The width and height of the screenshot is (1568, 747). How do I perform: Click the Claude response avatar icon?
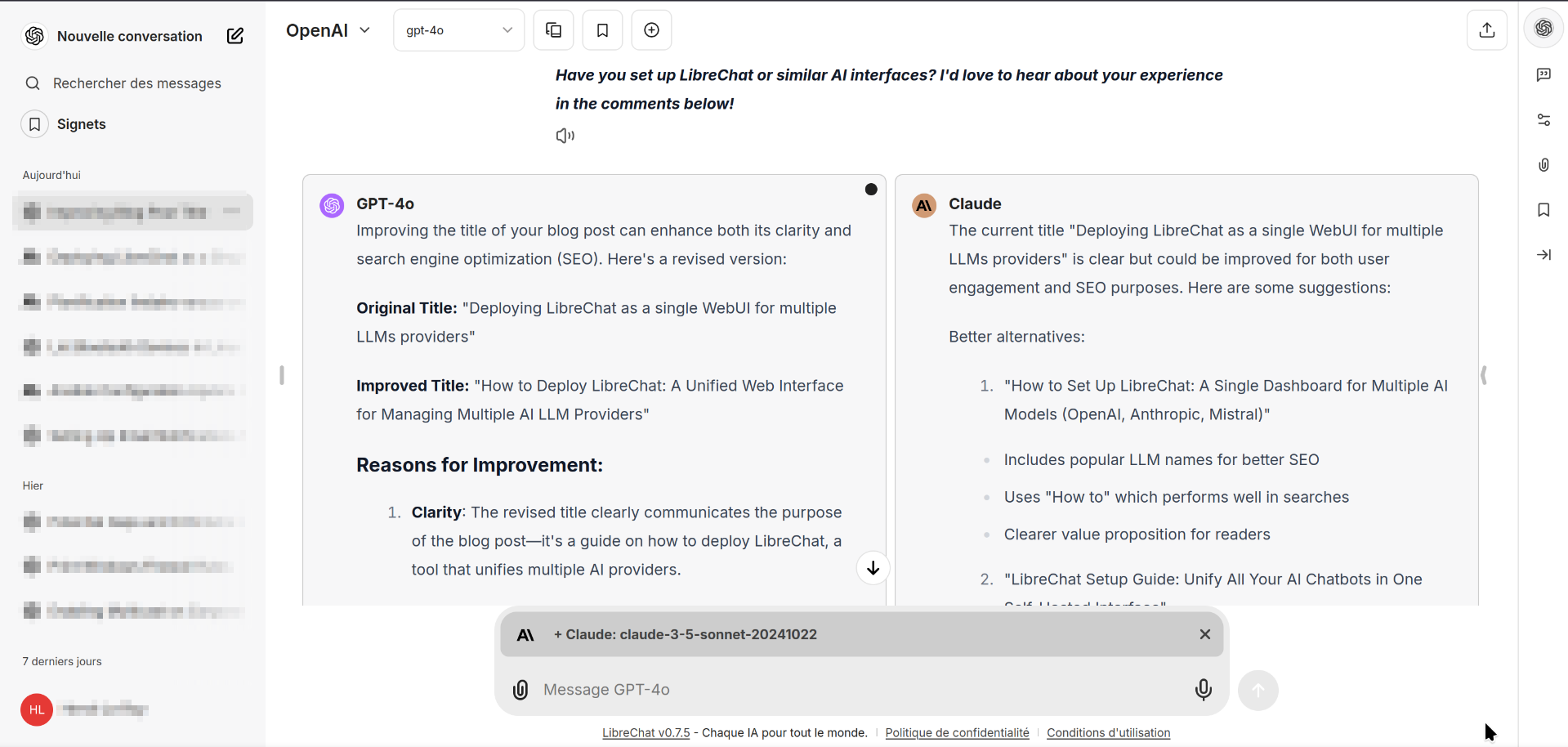(924, 205)
